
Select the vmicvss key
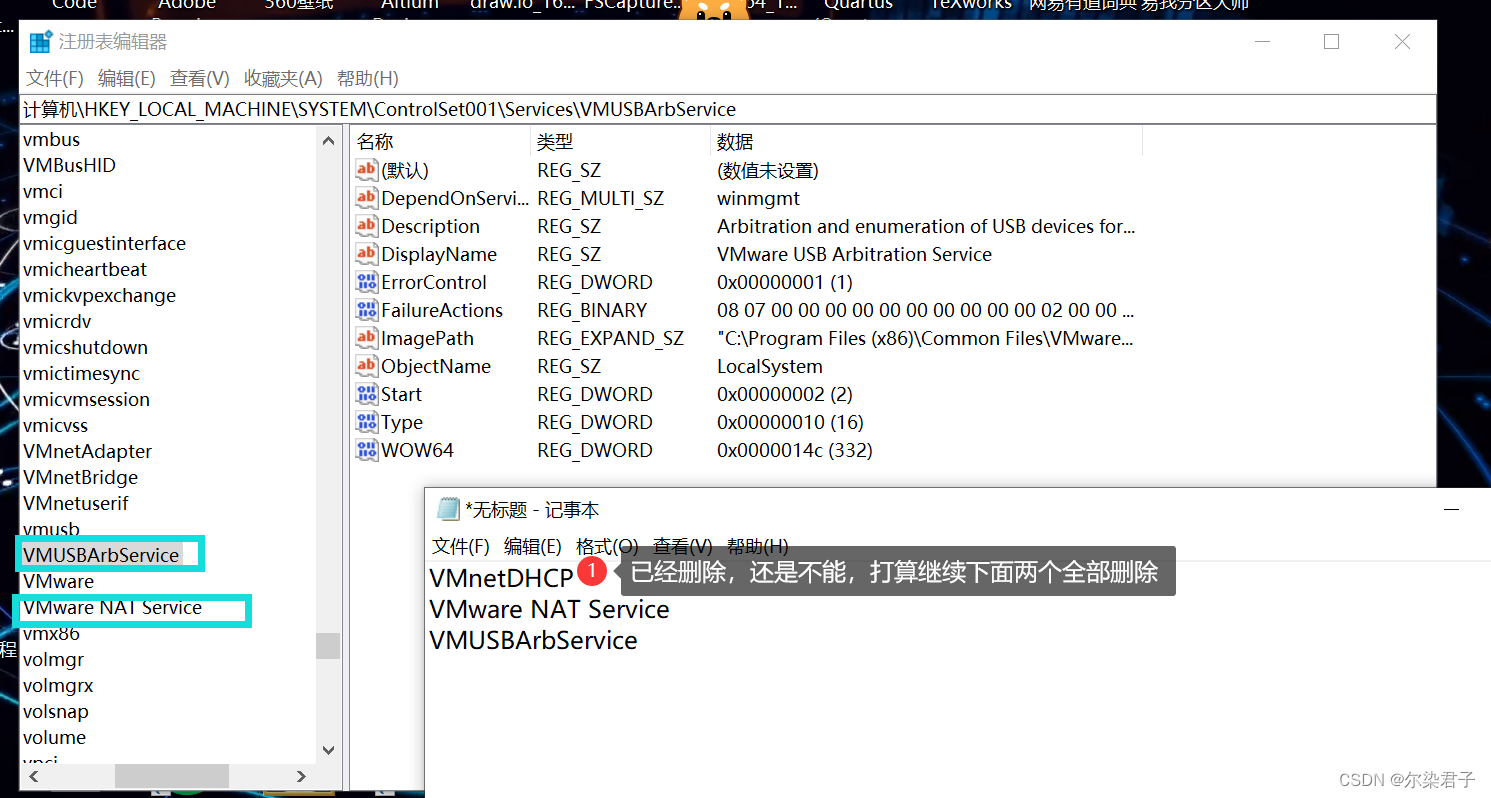click(x=55, y=425)
